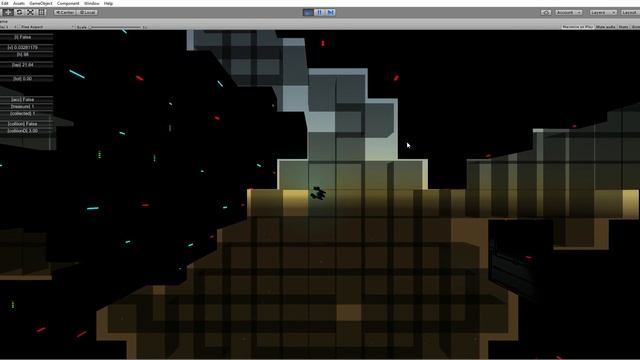
Task: Open the Help menu
Action: 108,3
